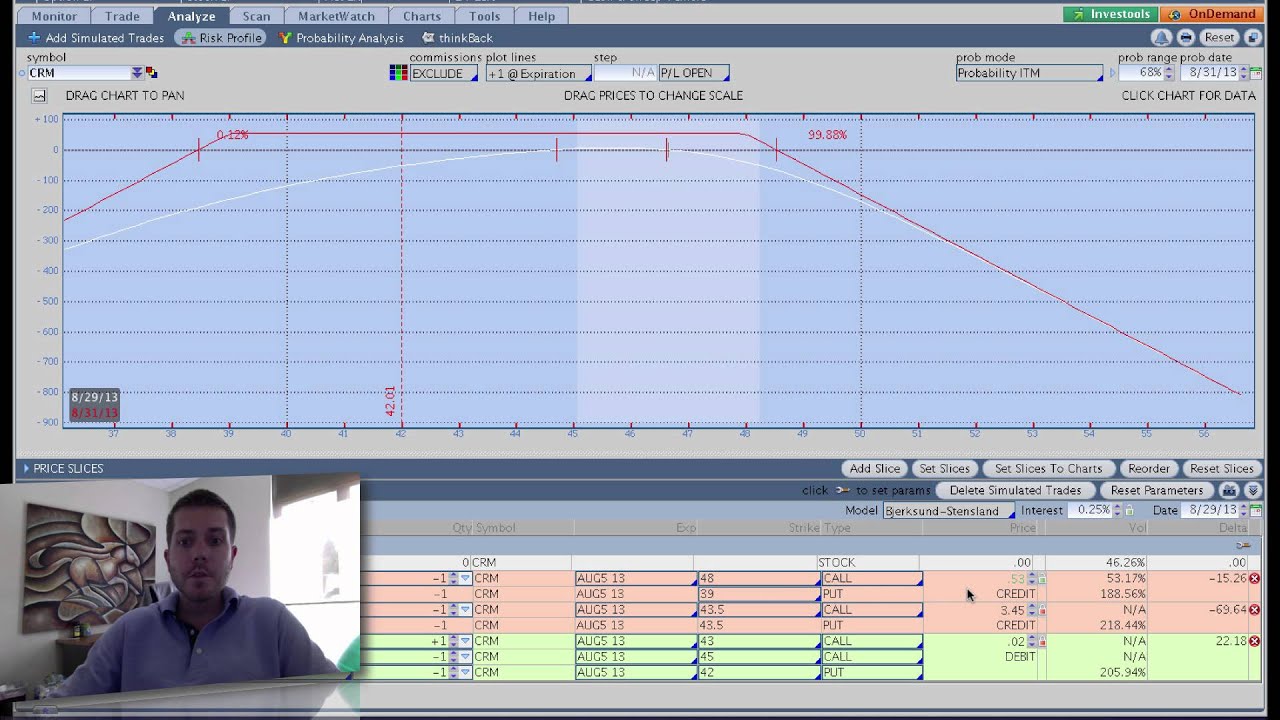Select the Probability Analysis subtab

pos(342,38)
